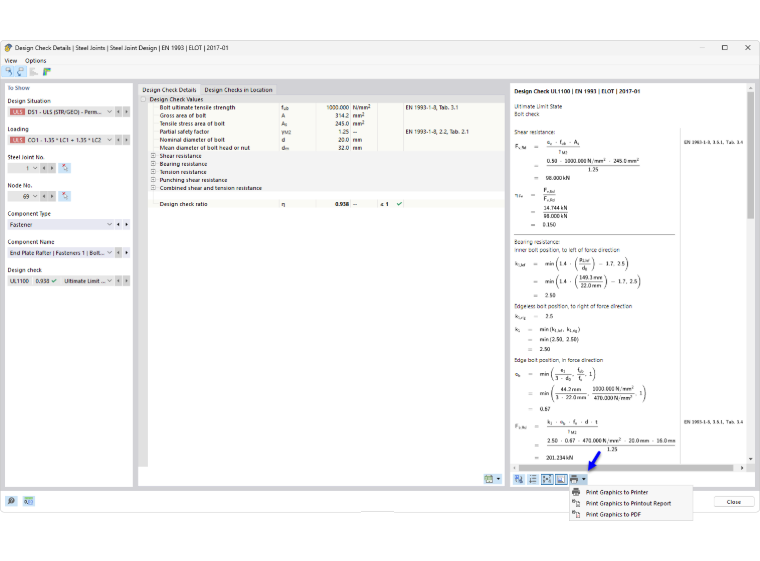Expand the Punching shear resistance row
The height and width of the screenshot is (561, 760).
[x=153, y=180]
